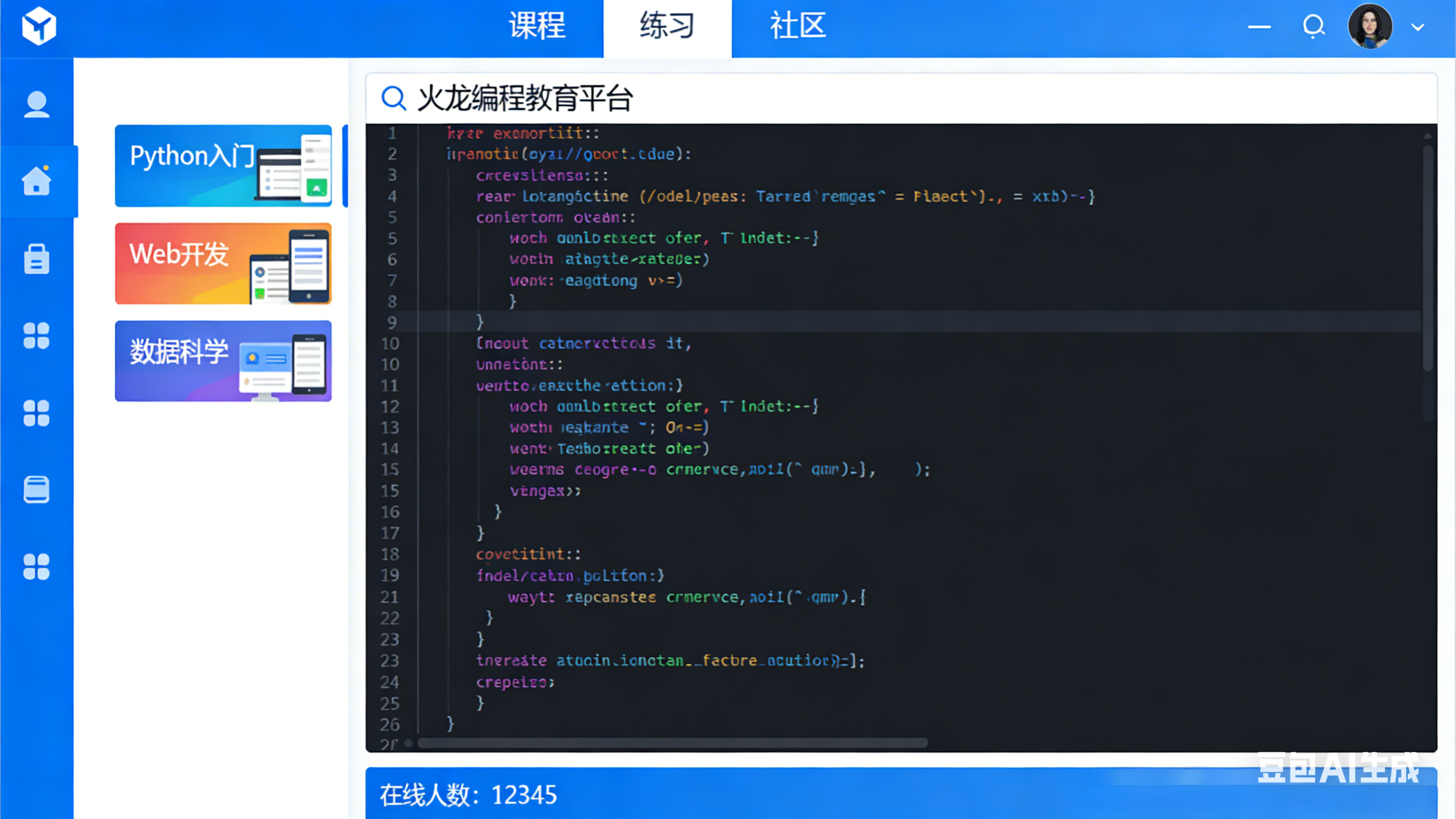This screenshot has height=819, width=1456.
Task: Click the minimize dash in top bar
Action: (x=1259, y=27)
